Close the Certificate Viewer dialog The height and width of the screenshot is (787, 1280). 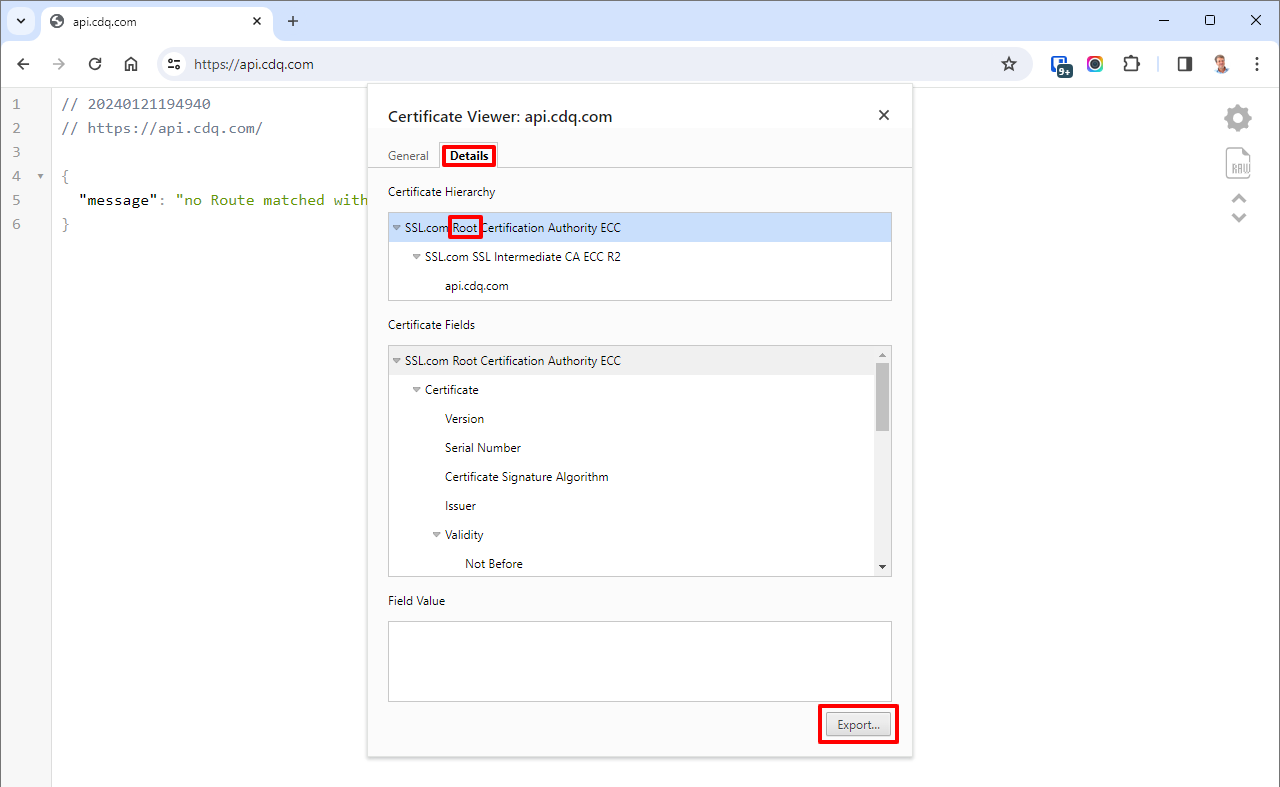884,115
